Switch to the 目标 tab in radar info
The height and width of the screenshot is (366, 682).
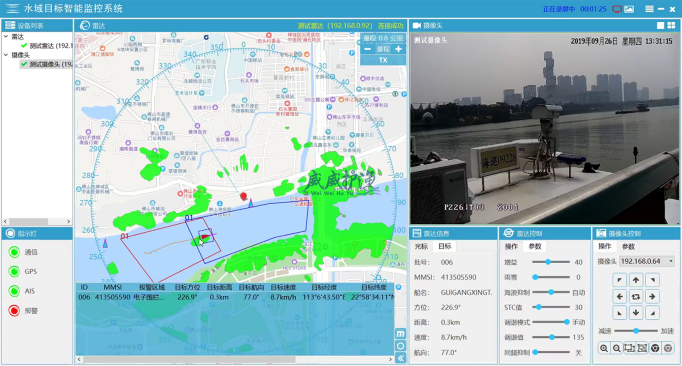tap(445, 246)
